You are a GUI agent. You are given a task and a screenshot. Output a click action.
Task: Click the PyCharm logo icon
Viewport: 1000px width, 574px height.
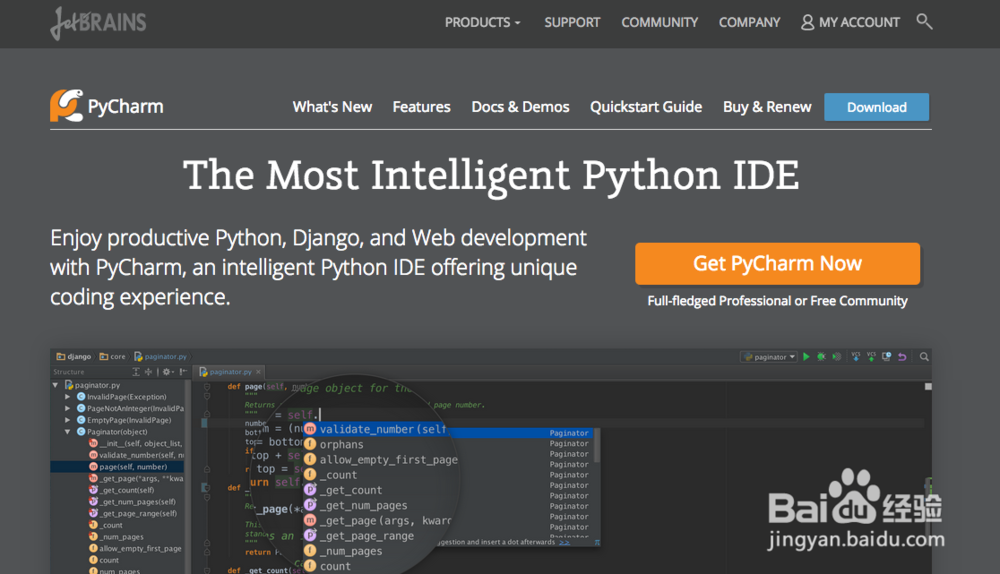point(66,106)
